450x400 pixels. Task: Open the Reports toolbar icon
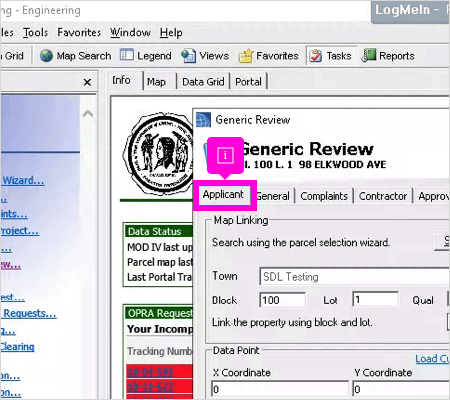click(369, 55)
